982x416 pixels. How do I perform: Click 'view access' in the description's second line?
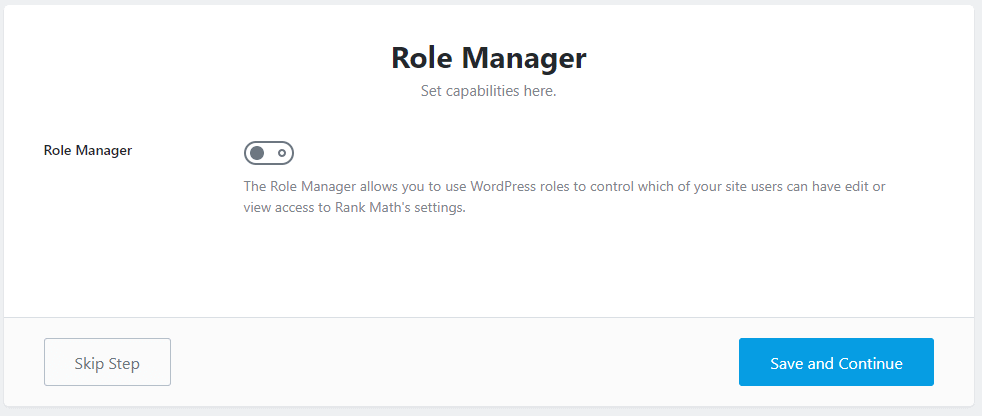280,209
